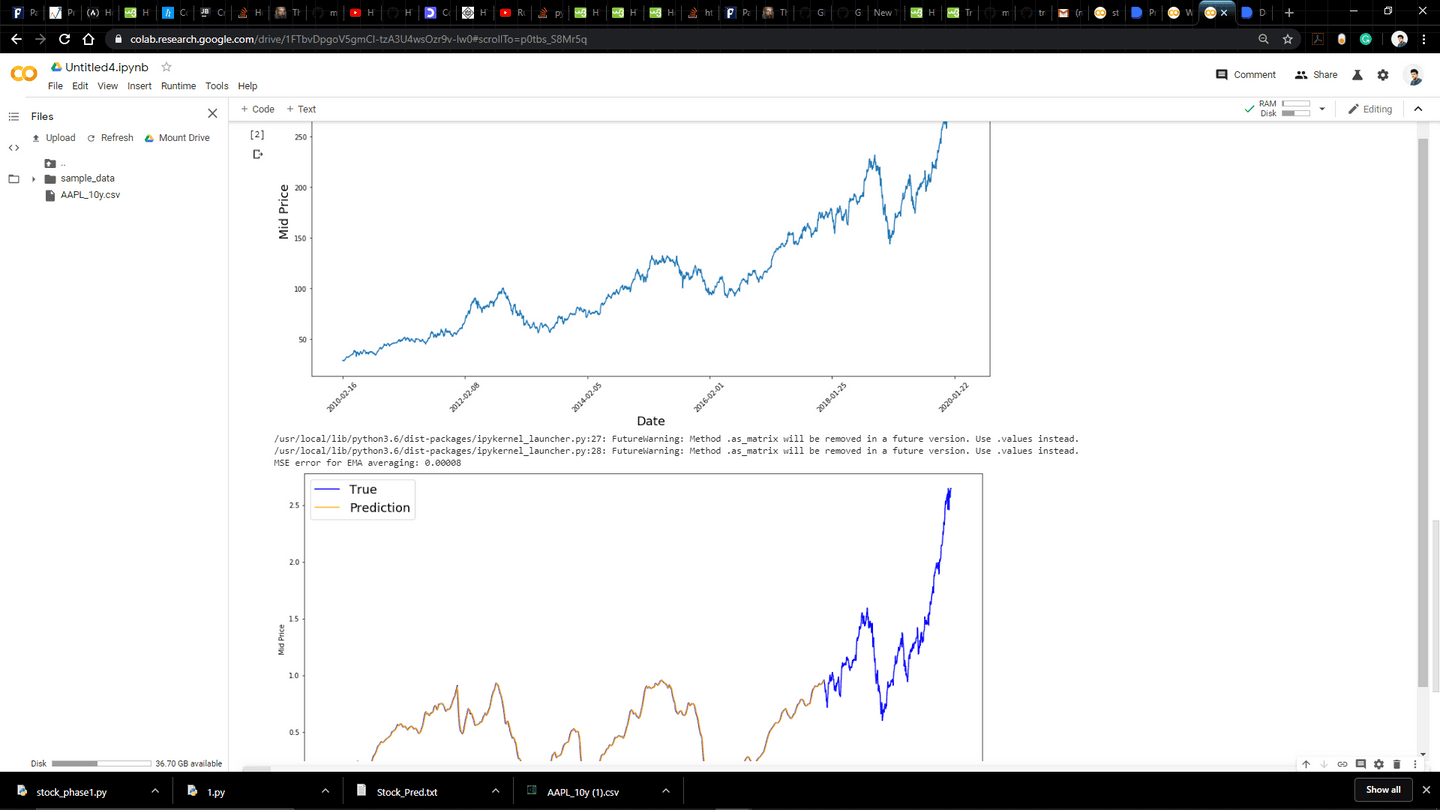Open the Comment panel
Image resolution: width=1440 pixels, height=810 pixels.
click(x=1246, y=75)
